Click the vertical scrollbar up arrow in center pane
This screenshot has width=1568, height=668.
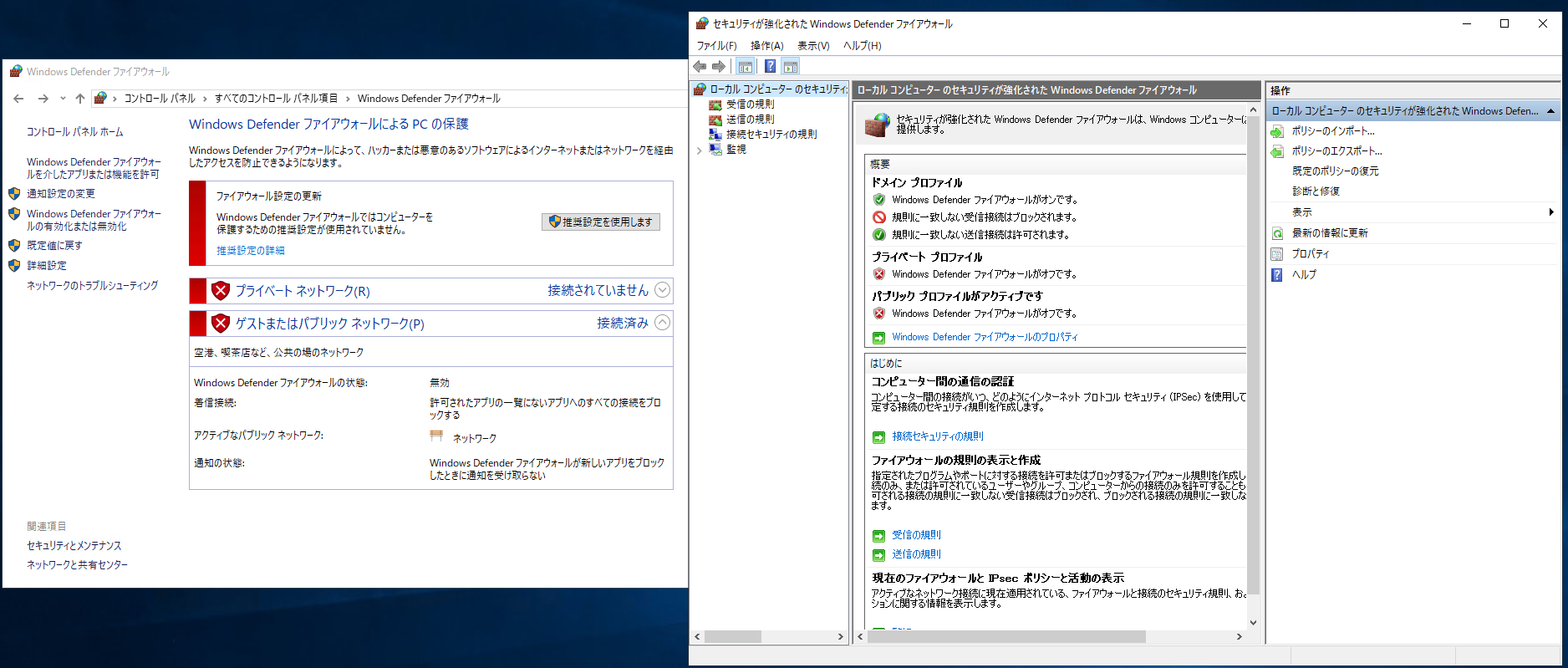[1253, 110]
